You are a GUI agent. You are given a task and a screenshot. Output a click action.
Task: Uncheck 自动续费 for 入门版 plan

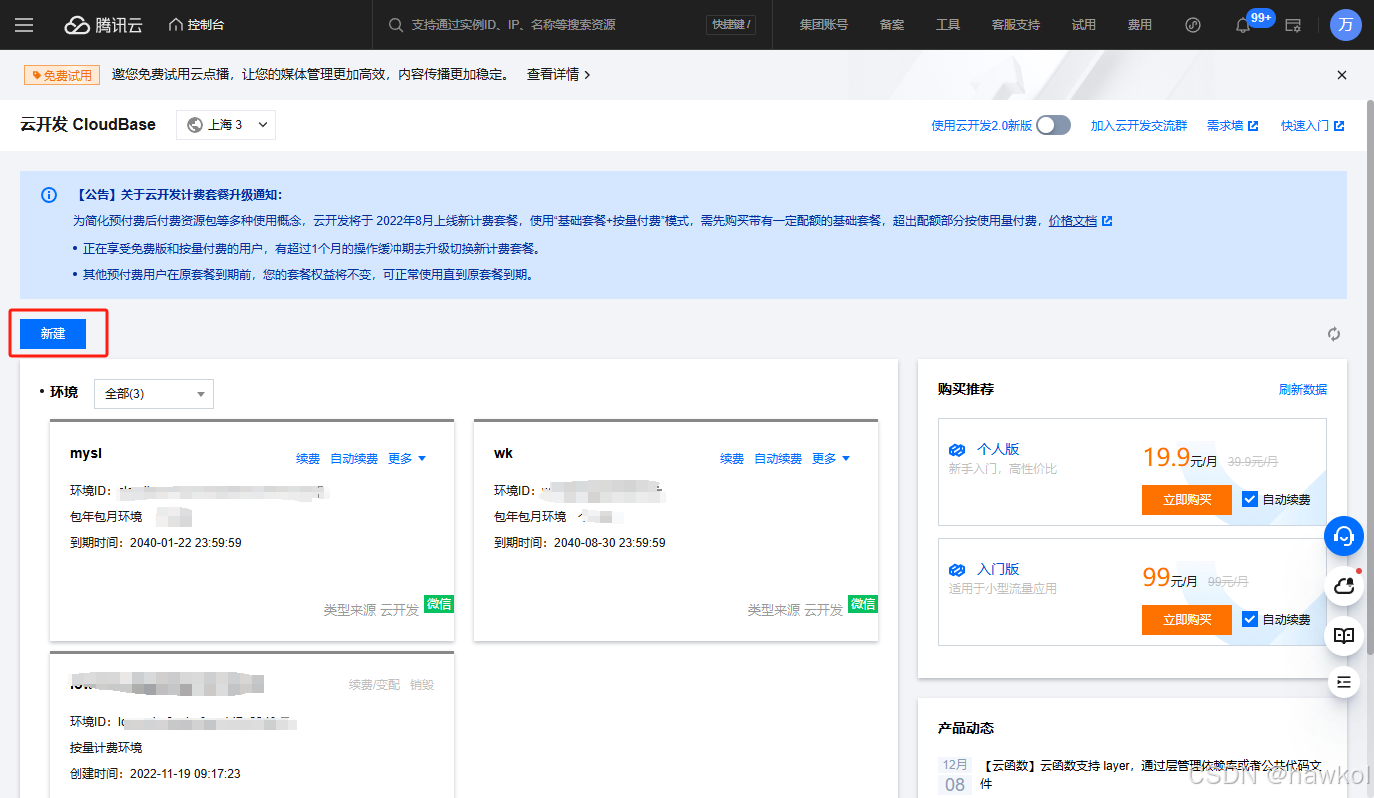click(1250, 619)
